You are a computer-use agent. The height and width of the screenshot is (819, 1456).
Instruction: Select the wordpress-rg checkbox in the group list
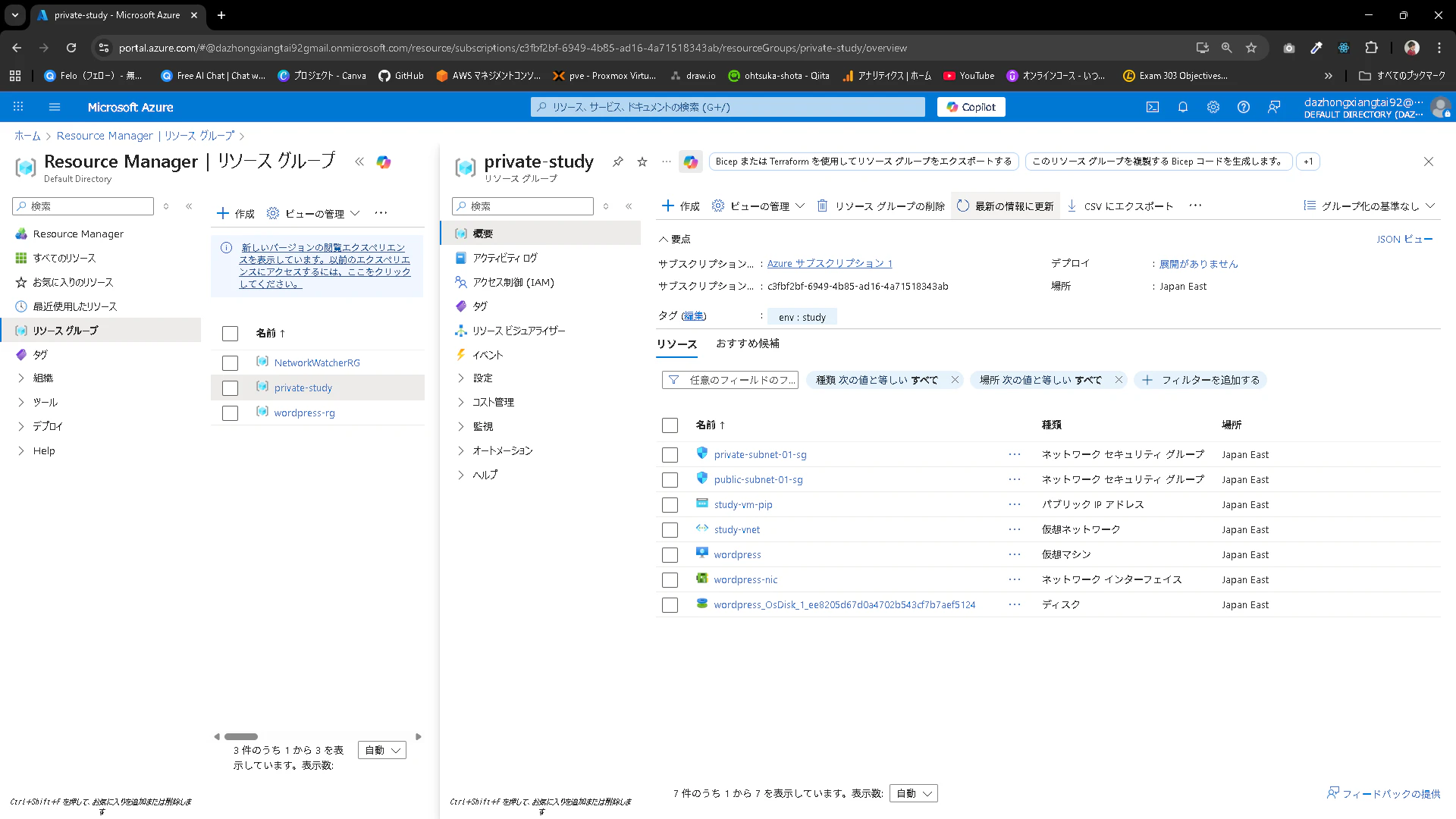230,413
